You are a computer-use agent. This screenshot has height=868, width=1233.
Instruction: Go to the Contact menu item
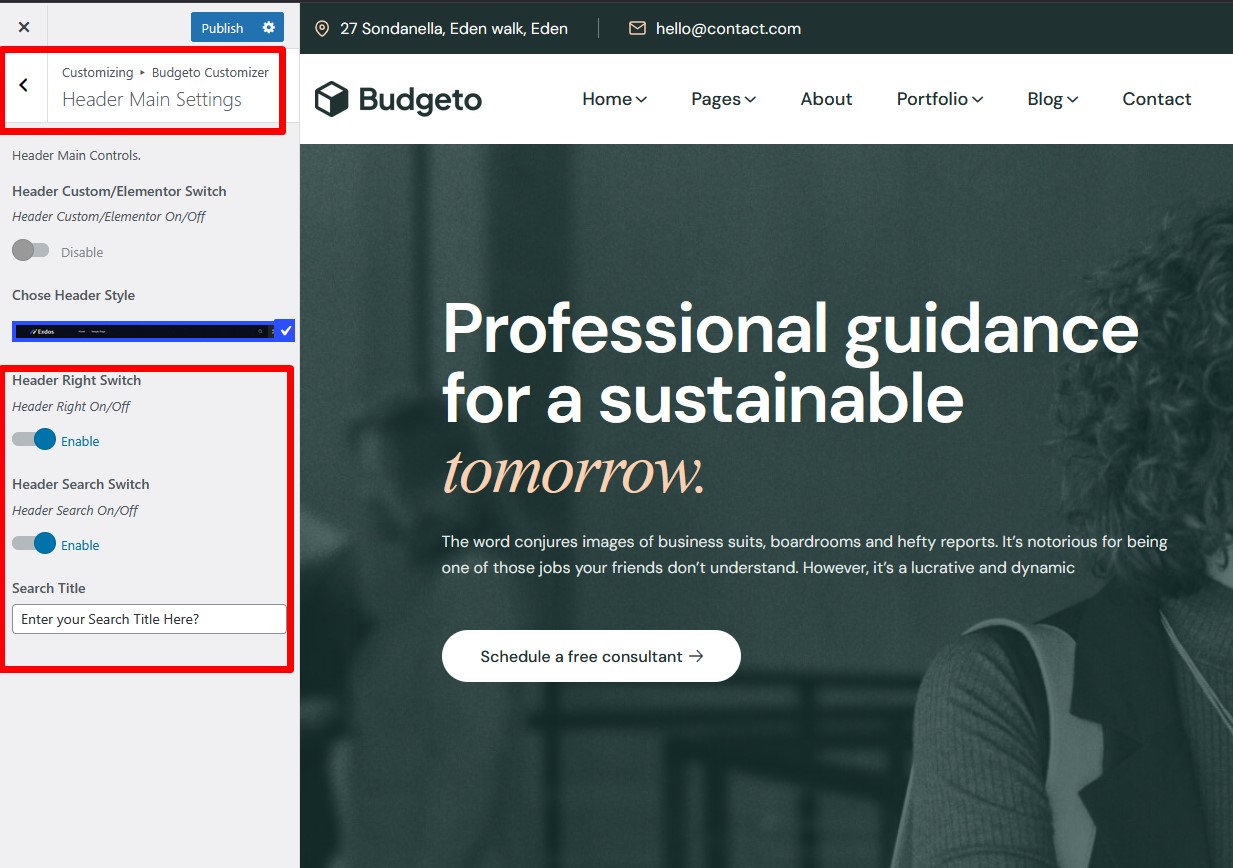(x=1156, y=99)
